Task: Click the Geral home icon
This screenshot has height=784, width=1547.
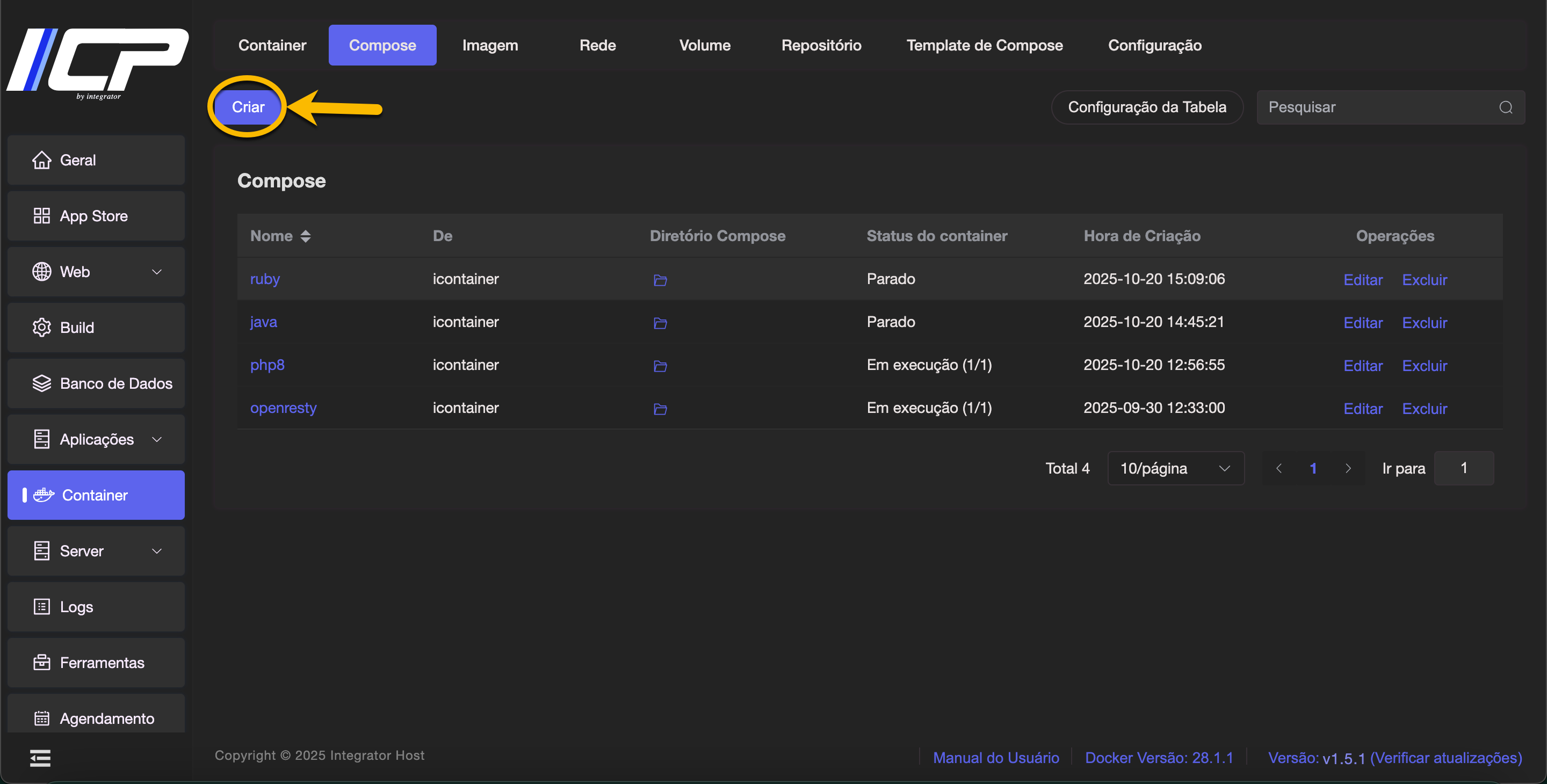Action: pos(41,159)
